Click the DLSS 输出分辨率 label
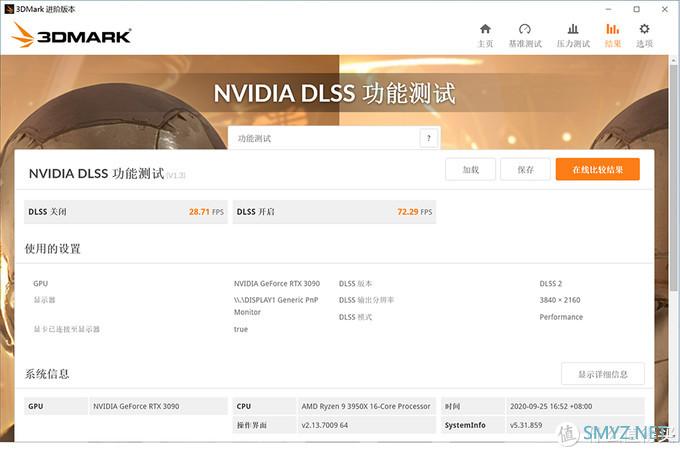 [x=366, y=300]
